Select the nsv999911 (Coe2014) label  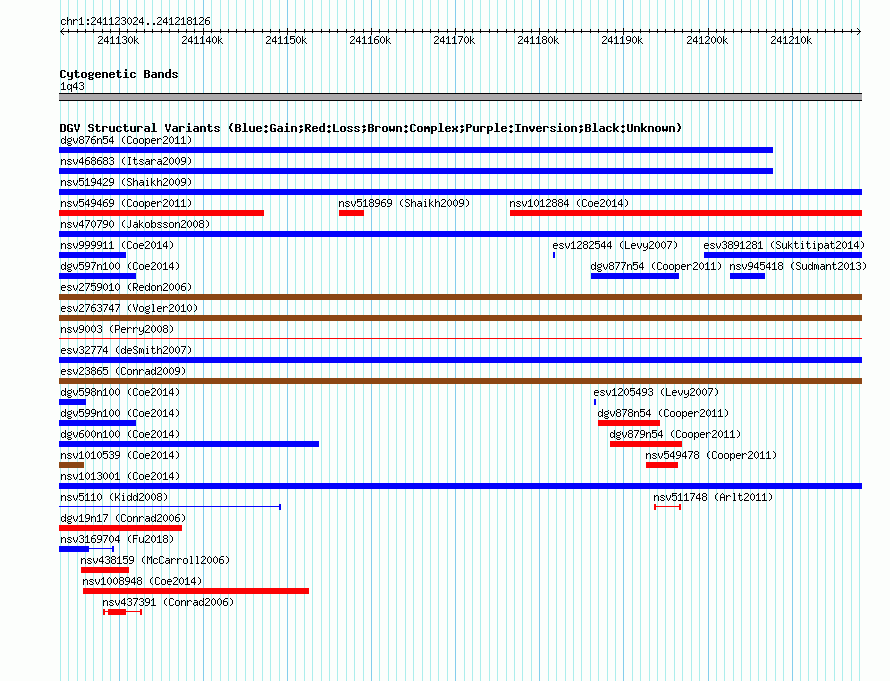117,245
